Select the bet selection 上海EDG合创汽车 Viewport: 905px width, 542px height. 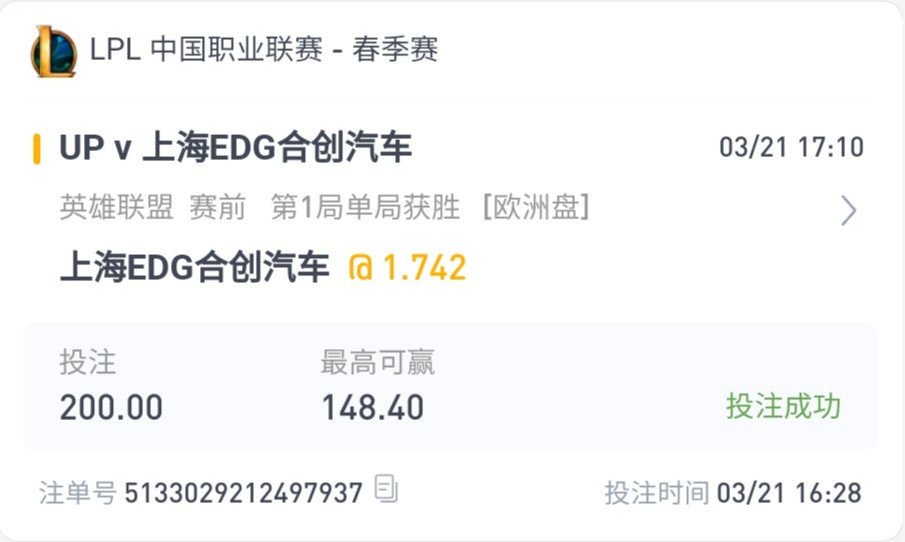pyautogui.click(x=195, y=267)
